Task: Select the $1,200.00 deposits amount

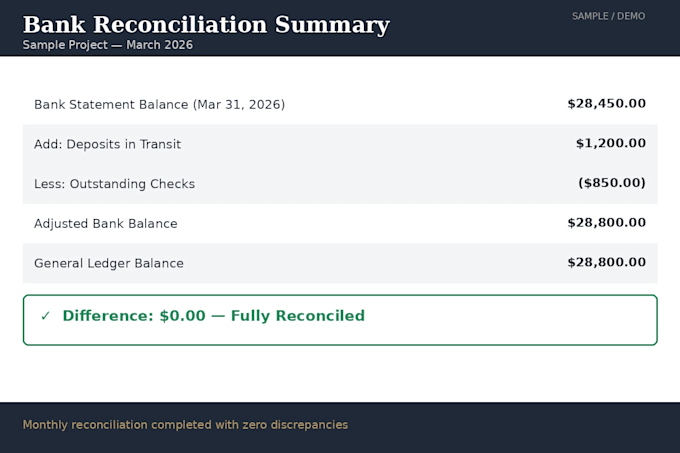Action: pyautogui.click(x=611, y=143)
